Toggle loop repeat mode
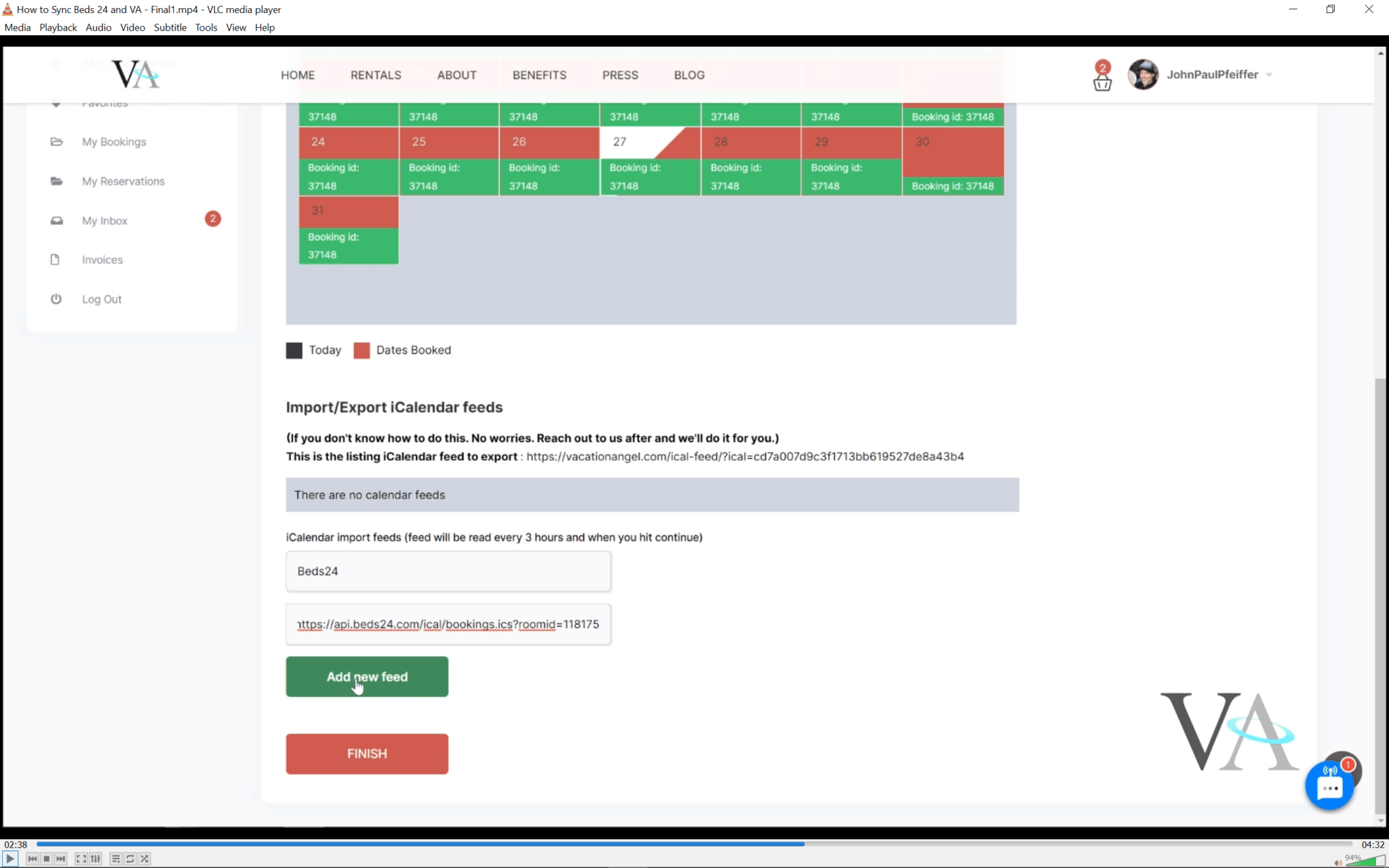 click(130, 859)
